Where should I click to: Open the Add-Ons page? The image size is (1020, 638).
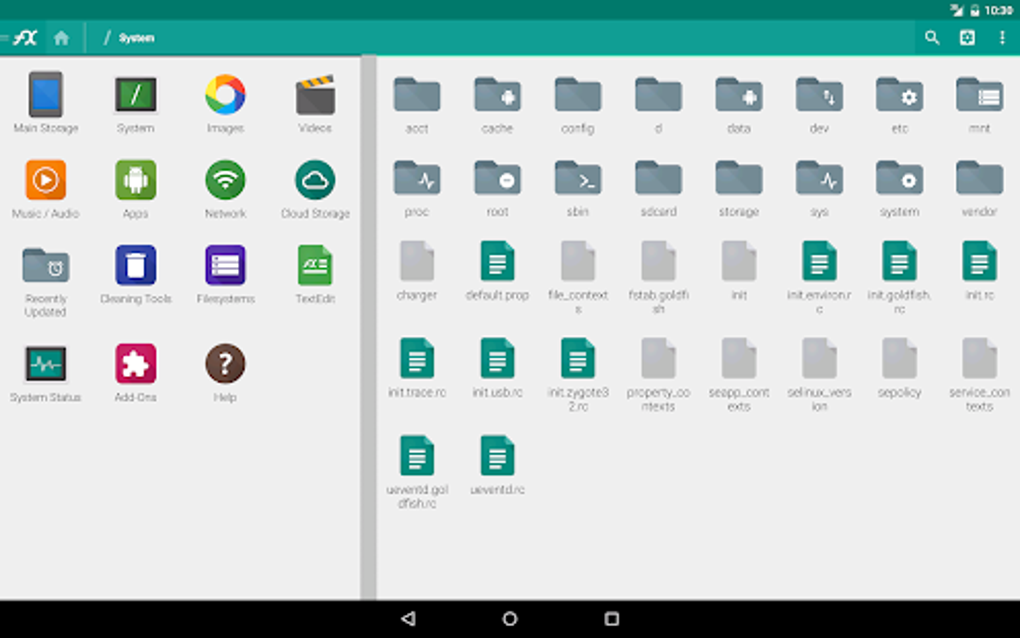(135, 362)
